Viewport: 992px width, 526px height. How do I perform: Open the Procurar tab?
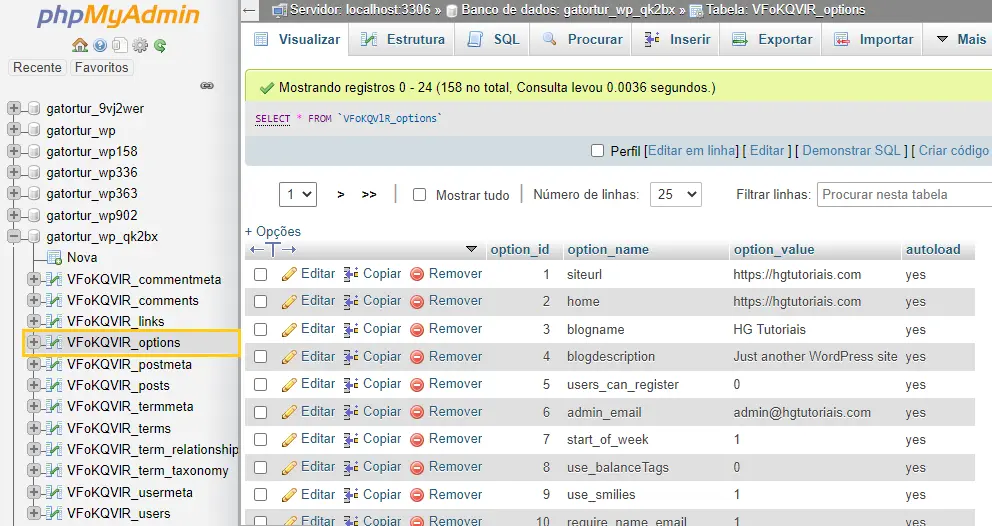[x=582, y=39]
